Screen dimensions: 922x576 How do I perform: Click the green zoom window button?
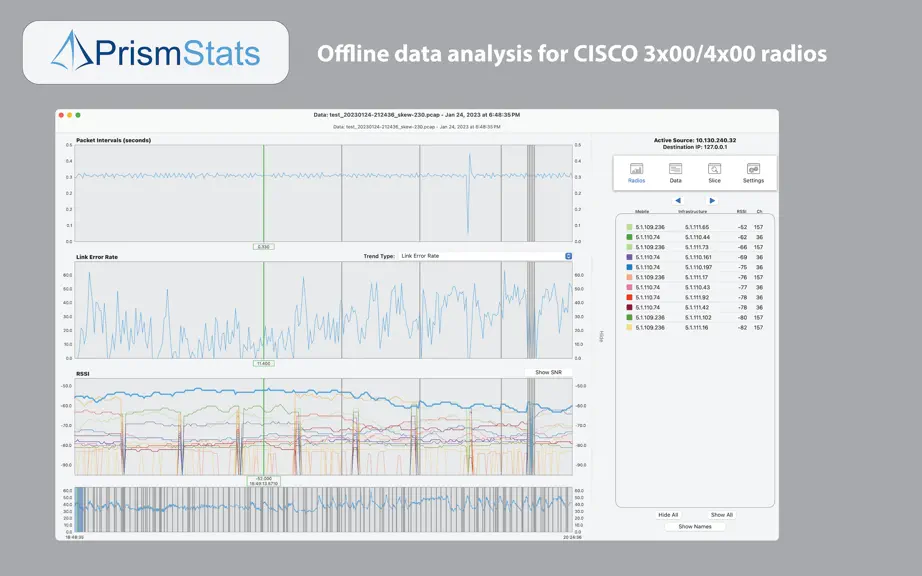click(x=78, y=115)
